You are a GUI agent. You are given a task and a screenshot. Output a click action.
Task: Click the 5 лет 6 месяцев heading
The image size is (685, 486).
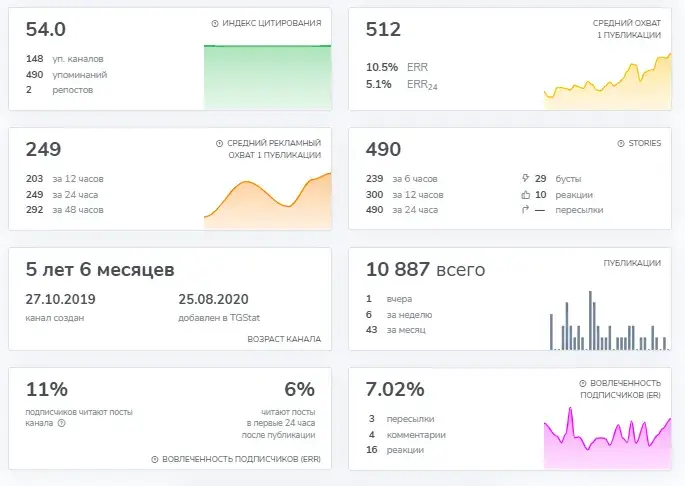point(100,270)
